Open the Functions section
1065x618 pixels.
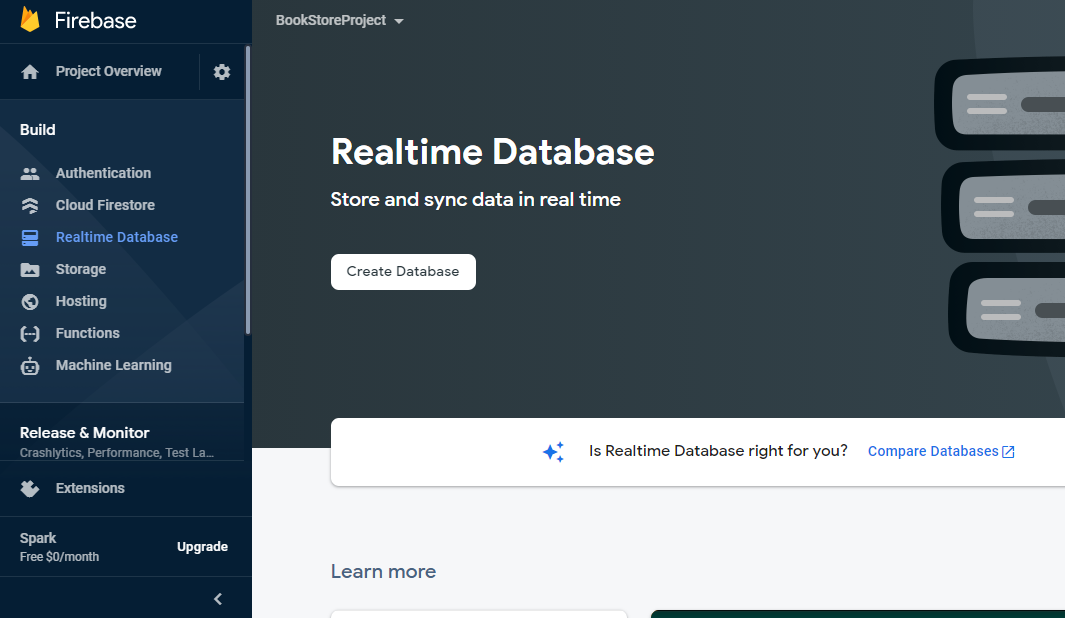point(87,333)
